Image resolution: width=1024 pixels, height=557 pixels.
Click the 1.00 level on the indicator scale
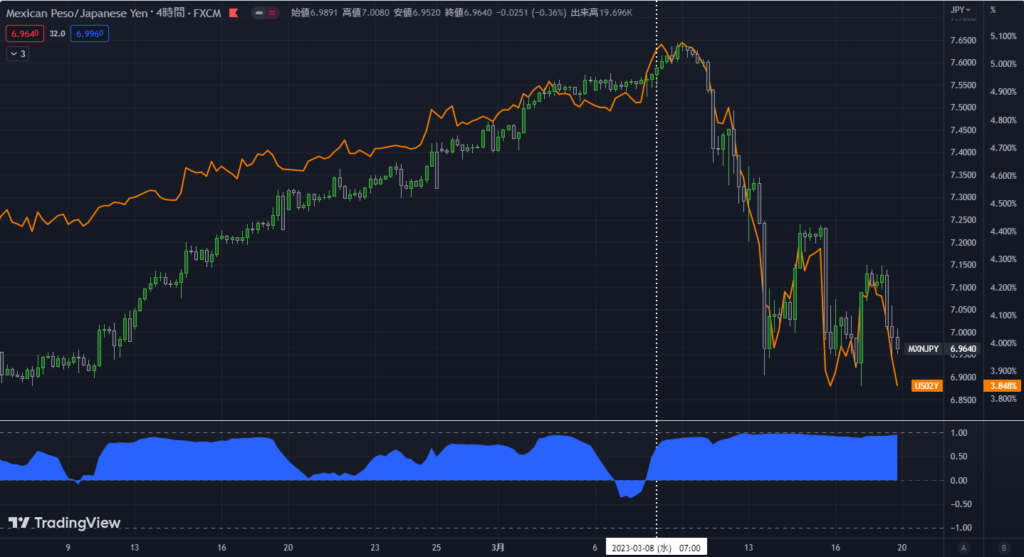point(961,433)
